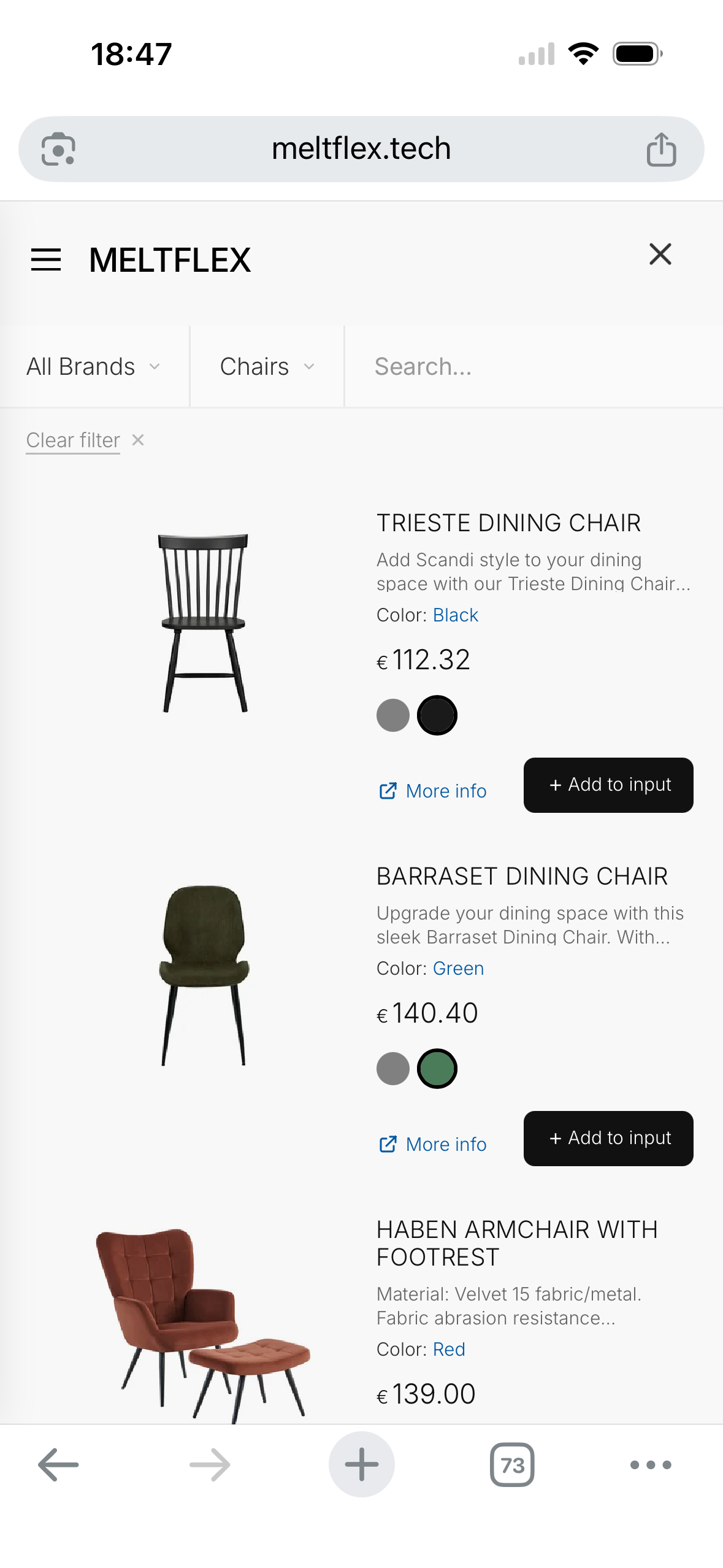Expand the Chairs category dropdown
The width and height of the screenshot is (723, 1568).
[267, 367]
